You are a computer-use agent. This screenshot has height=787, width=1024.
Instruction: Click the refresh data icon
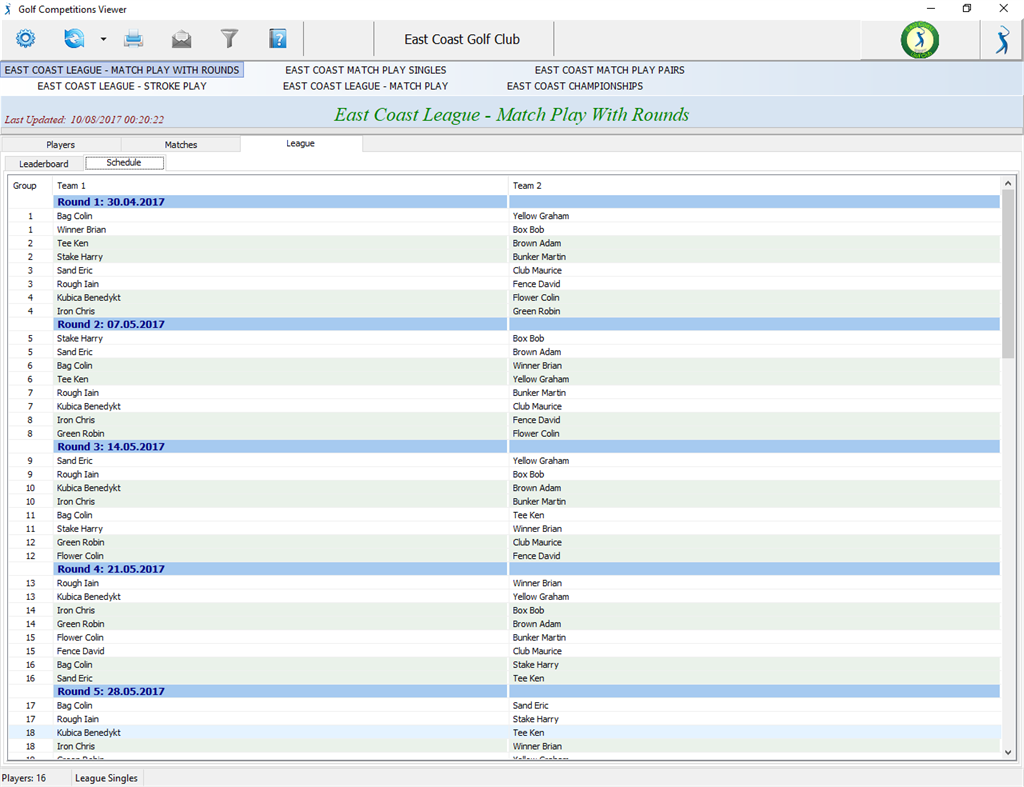[x=72, y=39]
